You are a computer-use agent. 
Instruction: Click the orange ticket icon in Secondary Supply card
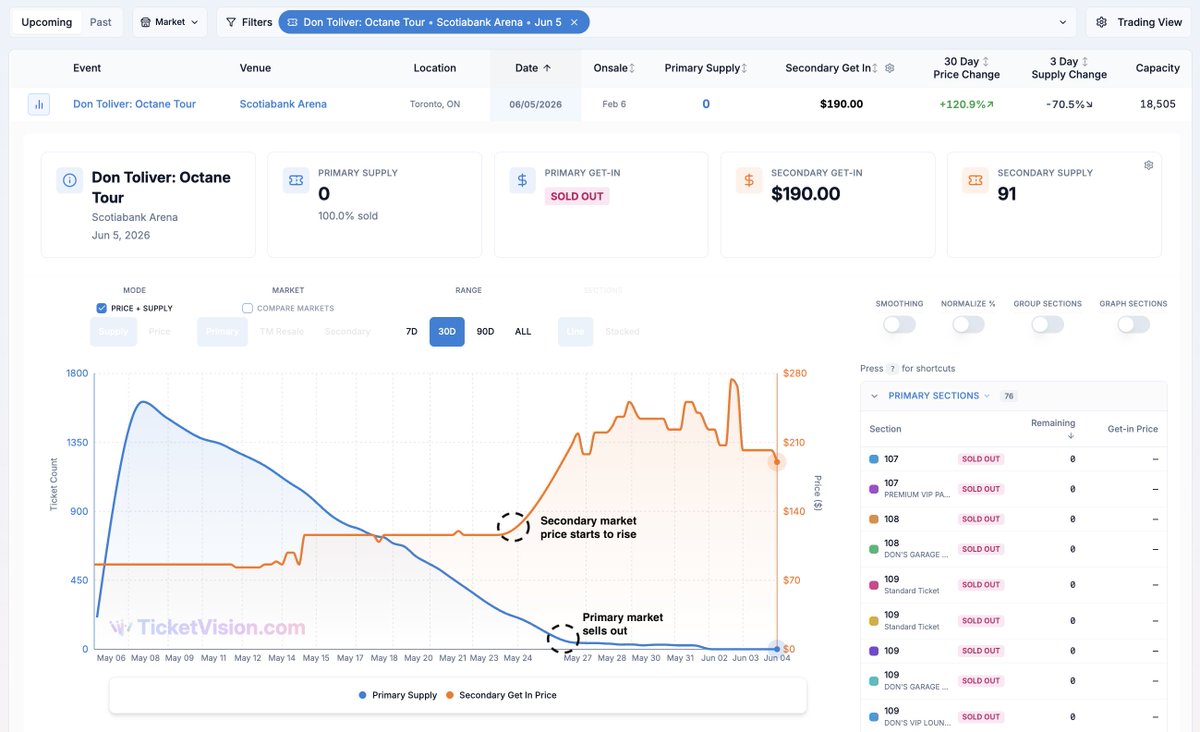pos(975,180)
